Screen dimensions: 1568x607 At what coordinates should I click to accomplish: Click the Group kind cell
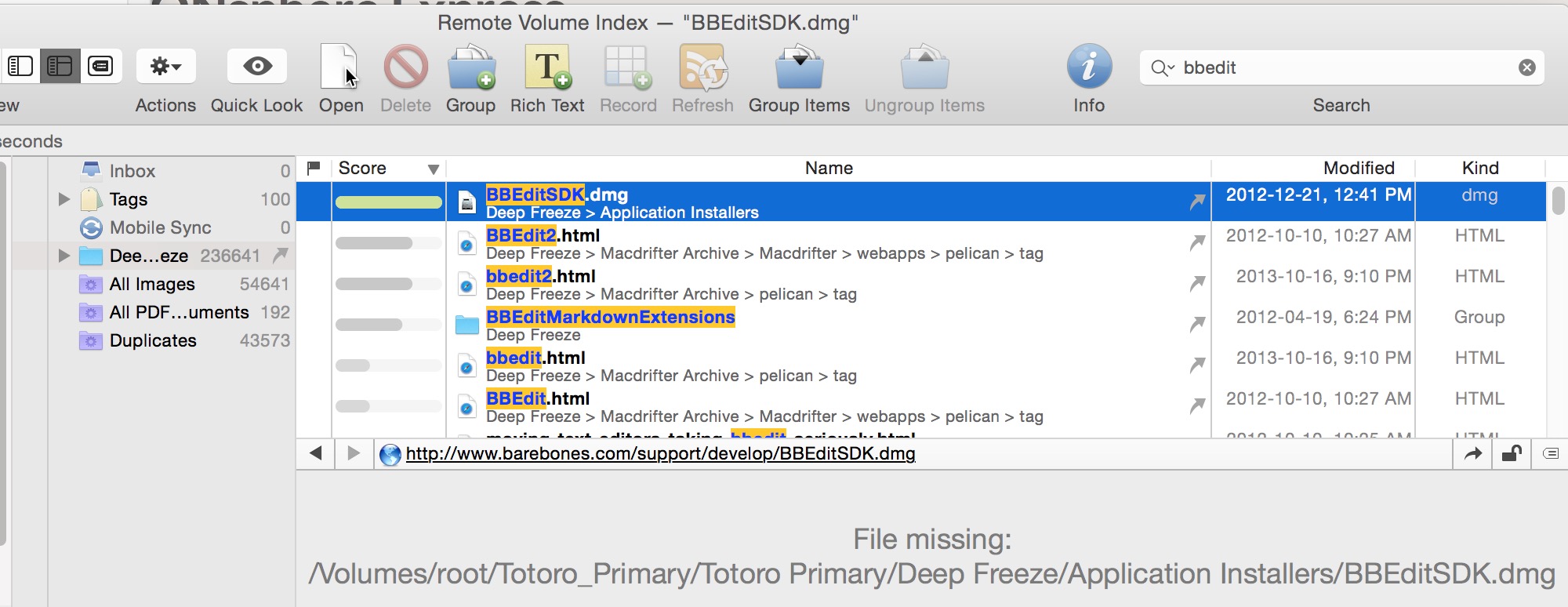click(1479, 317)
